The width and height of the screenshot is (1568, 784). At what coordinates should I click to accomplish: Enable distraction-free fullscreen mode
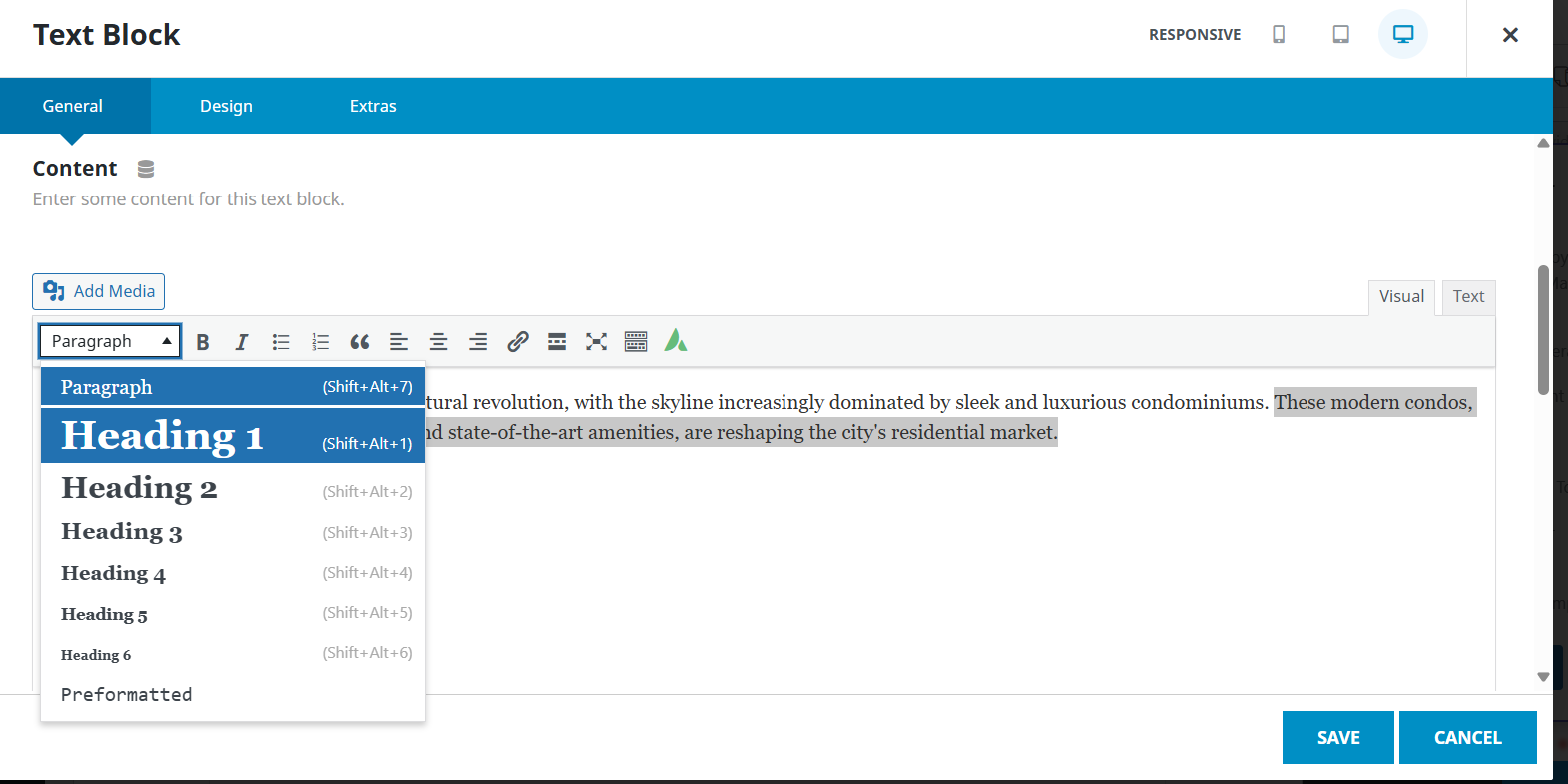[x=596, y=342]
